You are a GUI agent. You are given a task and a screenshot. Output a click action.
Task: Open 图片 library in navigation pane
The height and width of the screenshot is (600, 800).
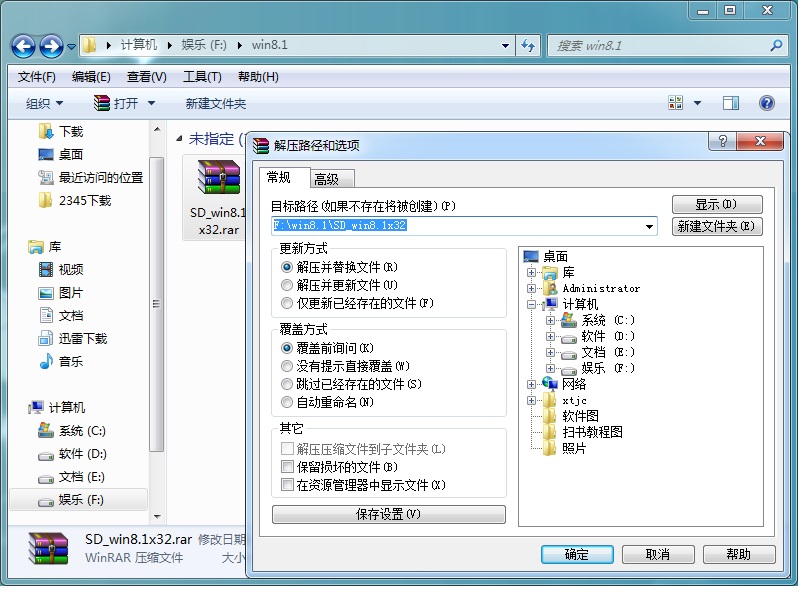pos(61,293)
